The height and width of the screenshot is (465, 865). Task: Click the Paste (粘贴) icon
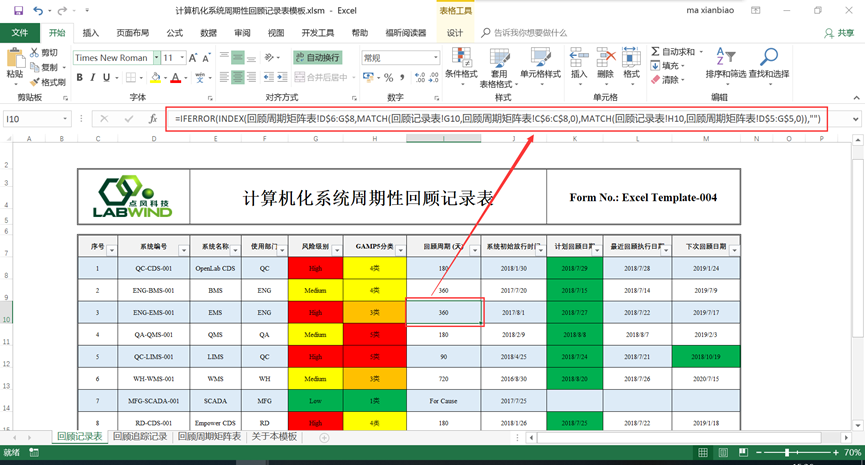(x=15, y=60)
